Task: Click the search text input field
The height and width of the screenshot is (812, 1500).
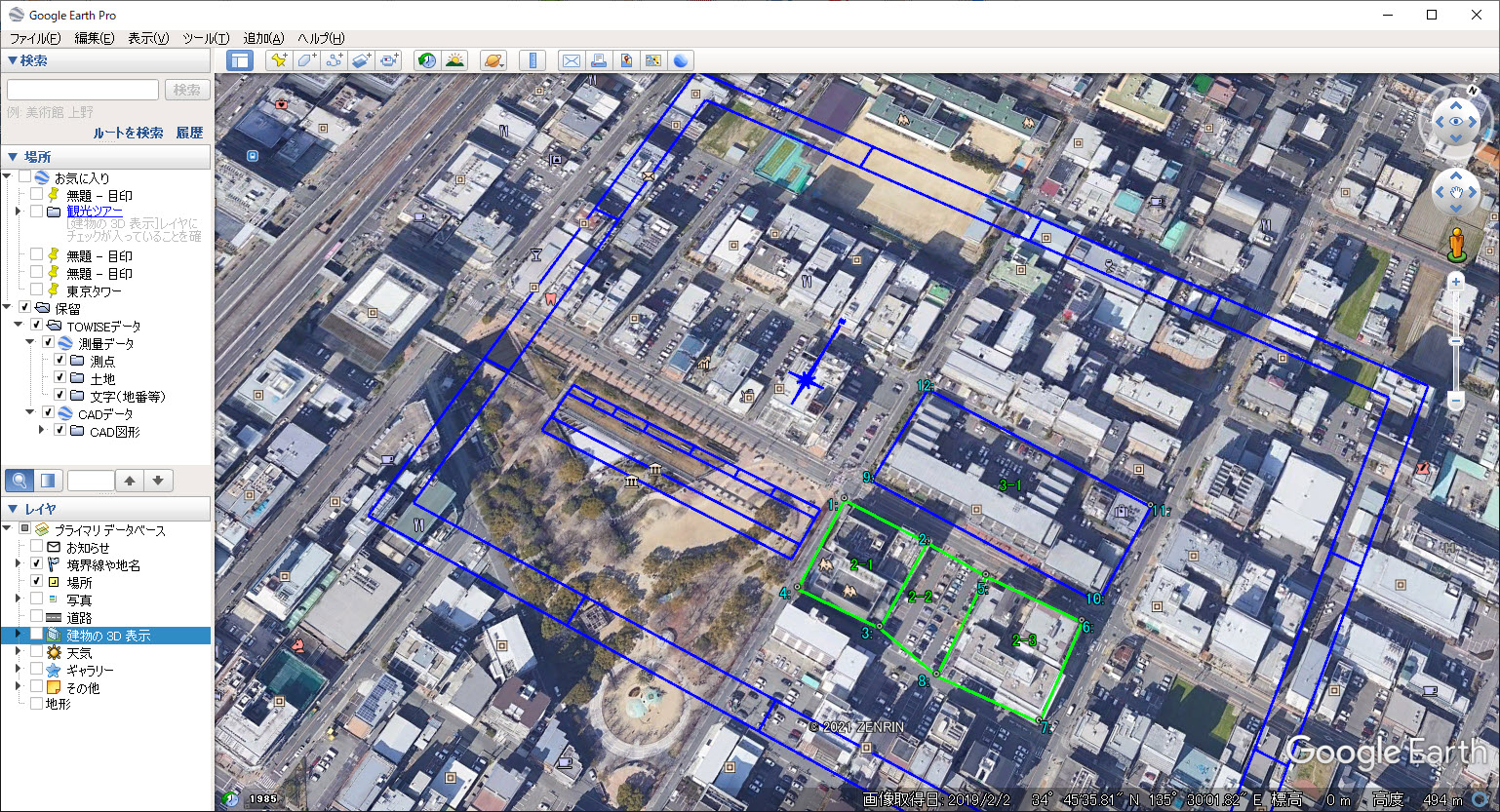Action: pyautogui.click(x=83, y=90)
